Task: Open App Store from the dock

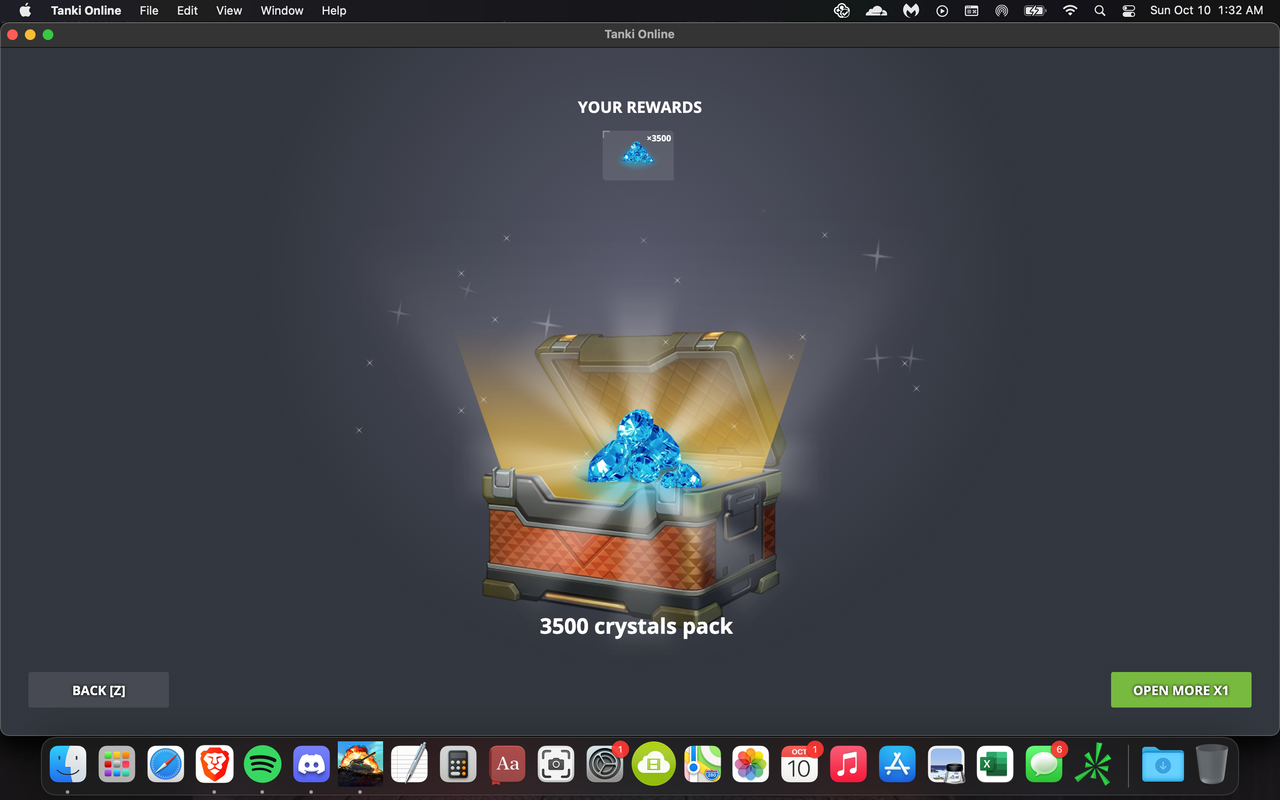Action: point(897,764)
